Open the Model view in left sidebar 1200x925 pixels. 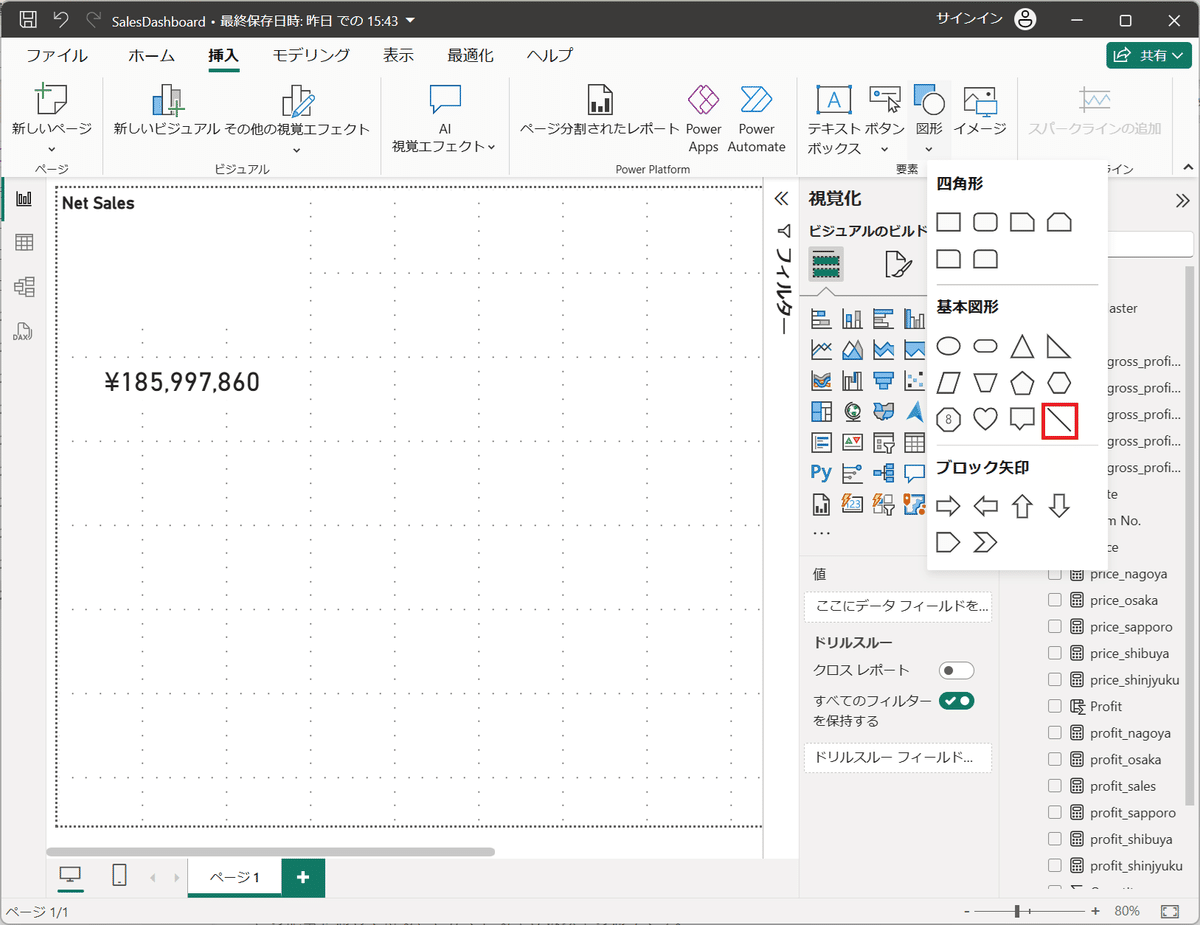(x=24, y=287)
